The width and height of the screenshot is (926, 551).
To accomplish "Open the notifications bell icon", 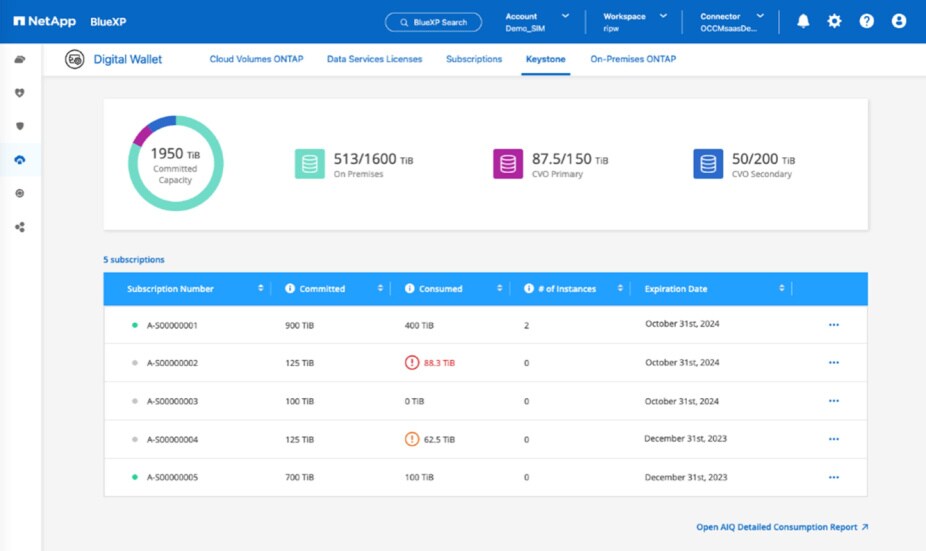I will point(803,21).
